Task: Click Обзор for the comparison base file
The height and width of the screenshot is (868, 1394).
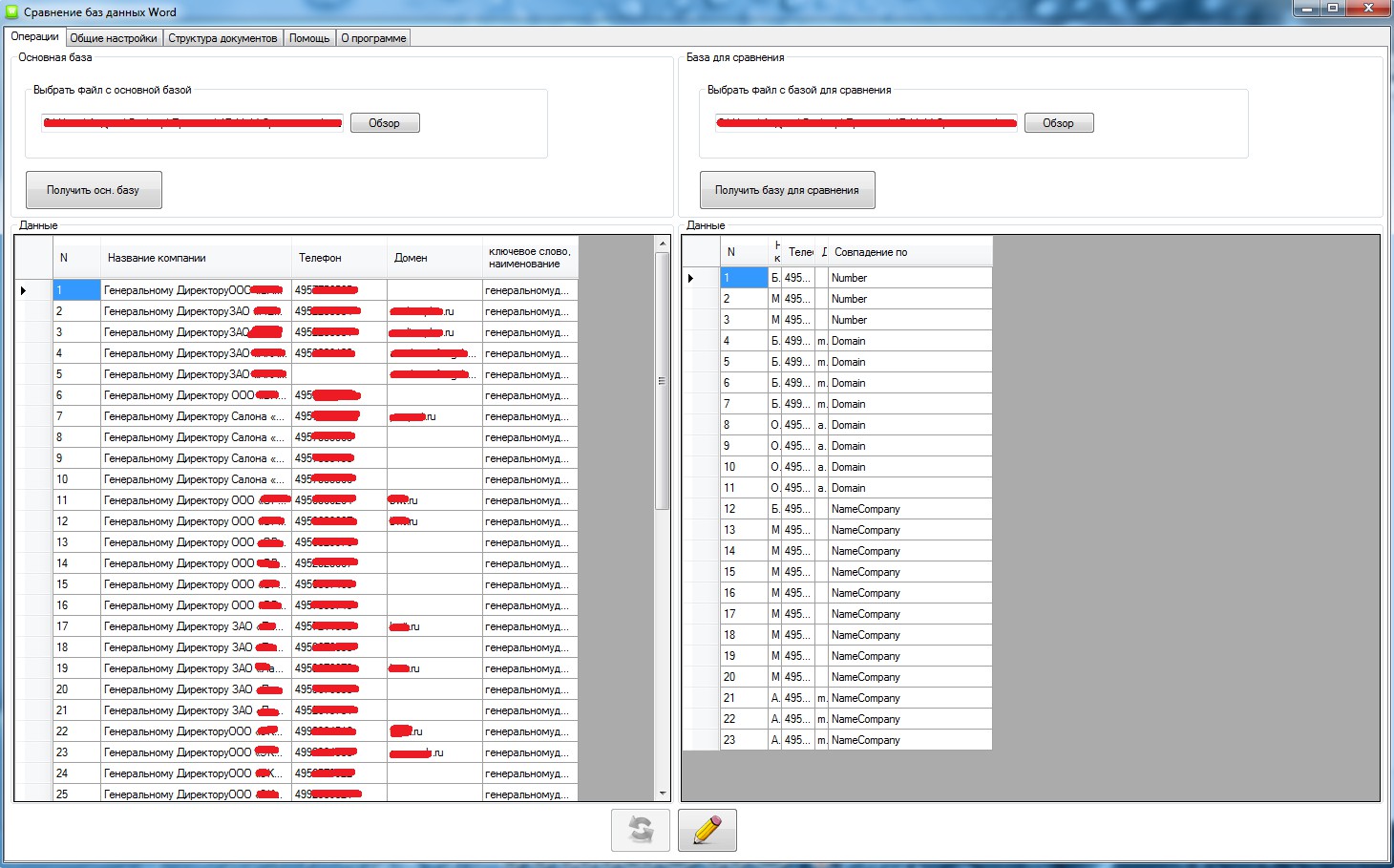Action: point(1059,123)
